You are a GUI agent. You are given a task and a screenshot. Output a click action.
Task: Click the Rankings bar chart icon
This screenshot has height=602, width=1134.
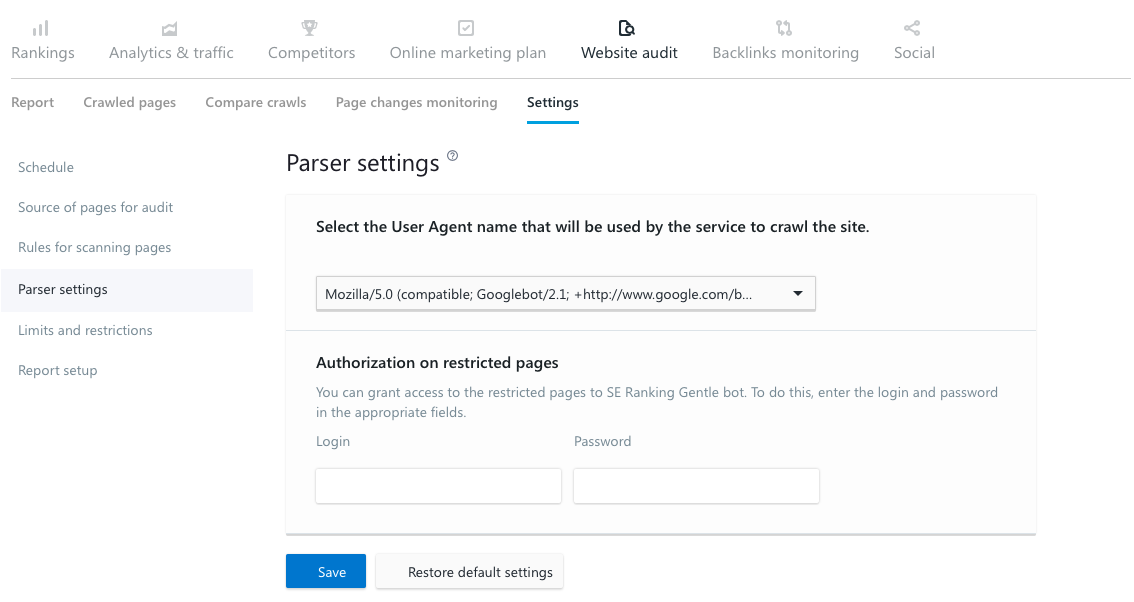click(x=41, y=28)
